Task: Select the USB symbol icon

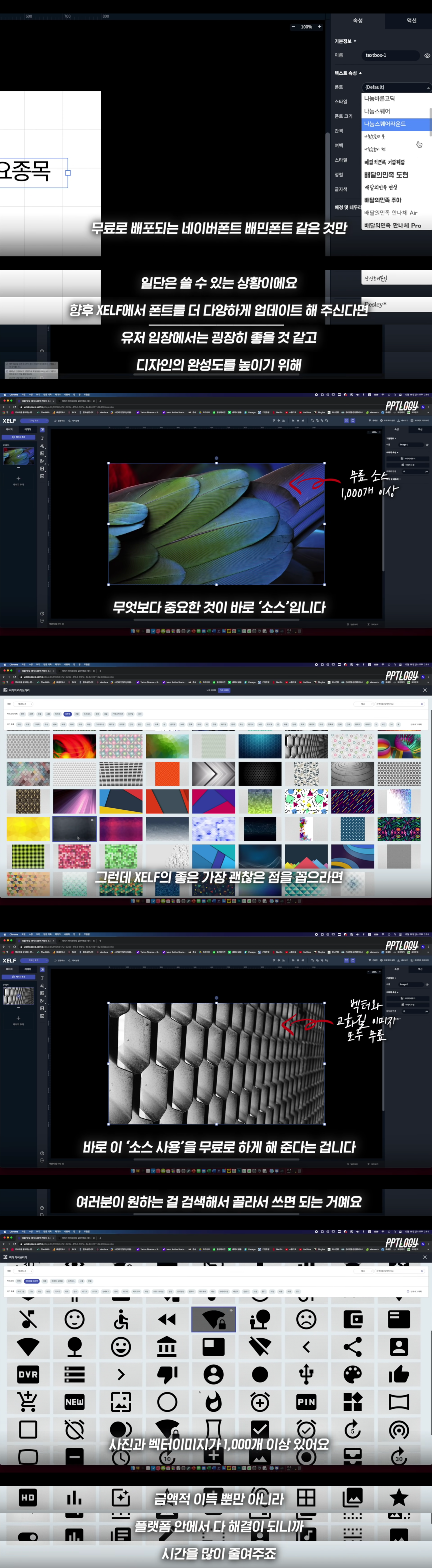Action: (306, 1374)
